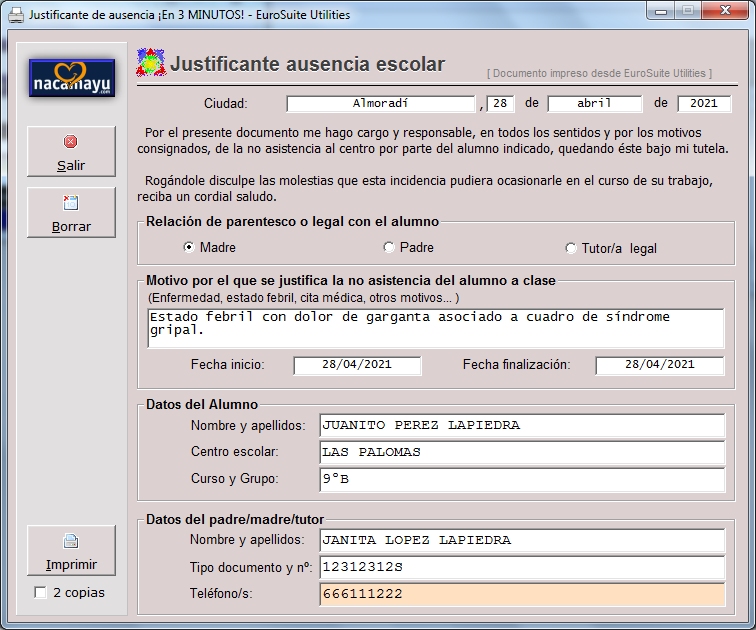Click the printer icon in title bar
The image size is (756, 630).
point(16,15)
